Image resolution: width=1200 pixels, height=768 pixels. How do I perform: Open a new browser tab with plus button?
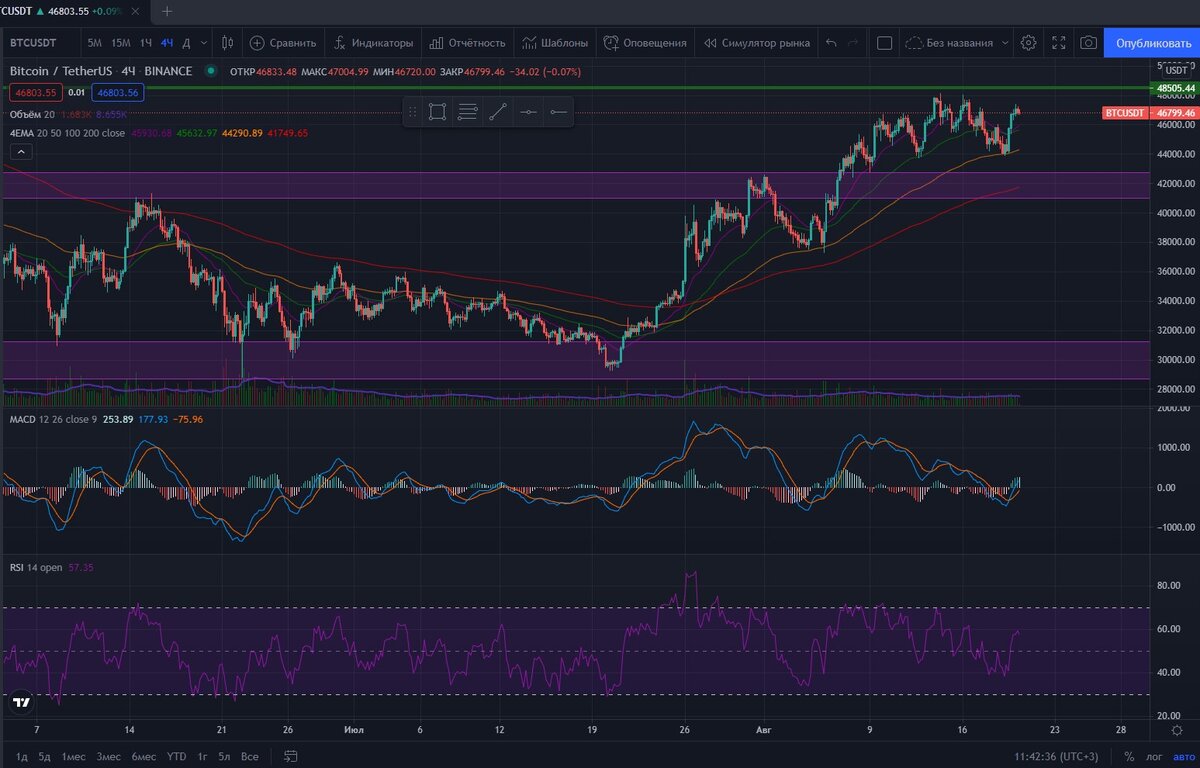point(167,12)
